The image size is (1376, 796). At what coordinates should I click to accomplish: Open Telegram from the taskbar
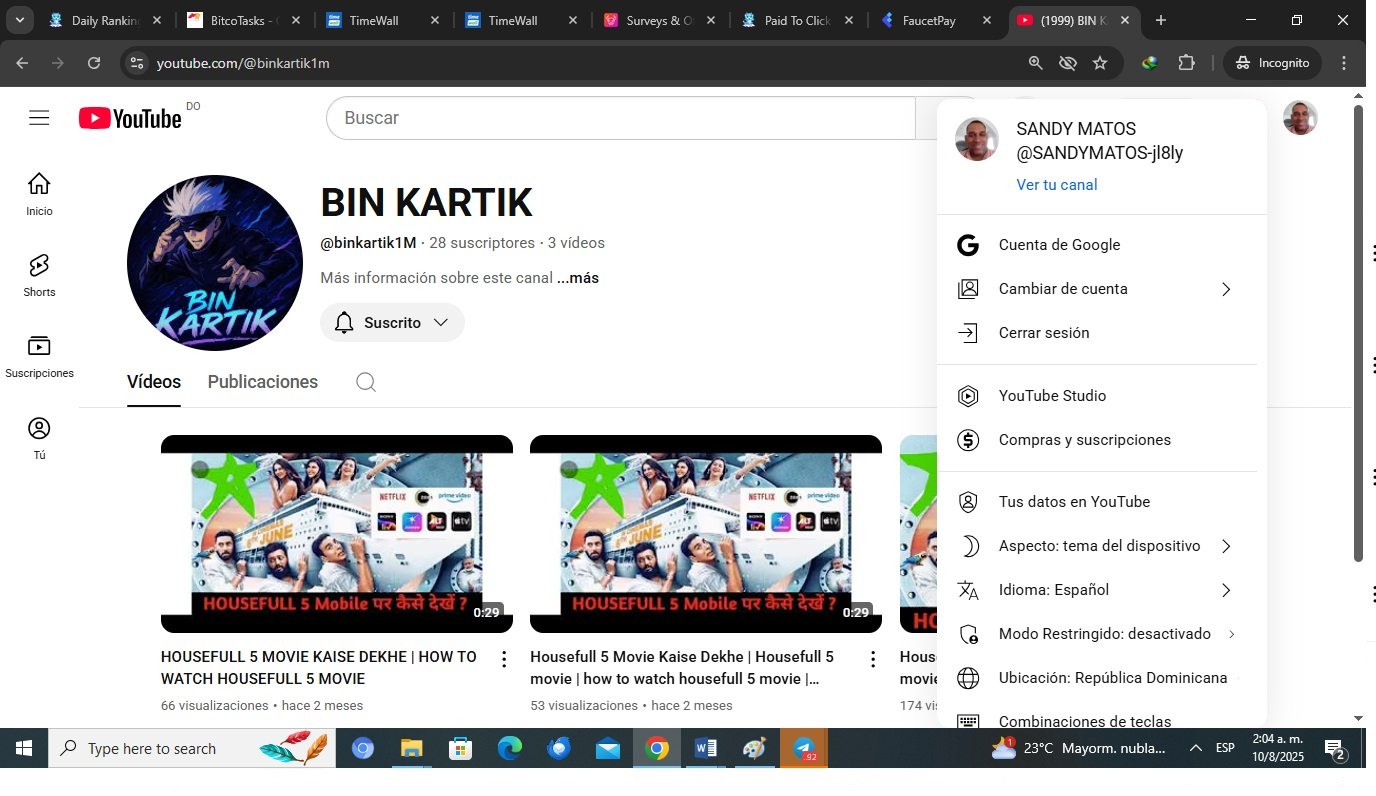pos(804,748)
